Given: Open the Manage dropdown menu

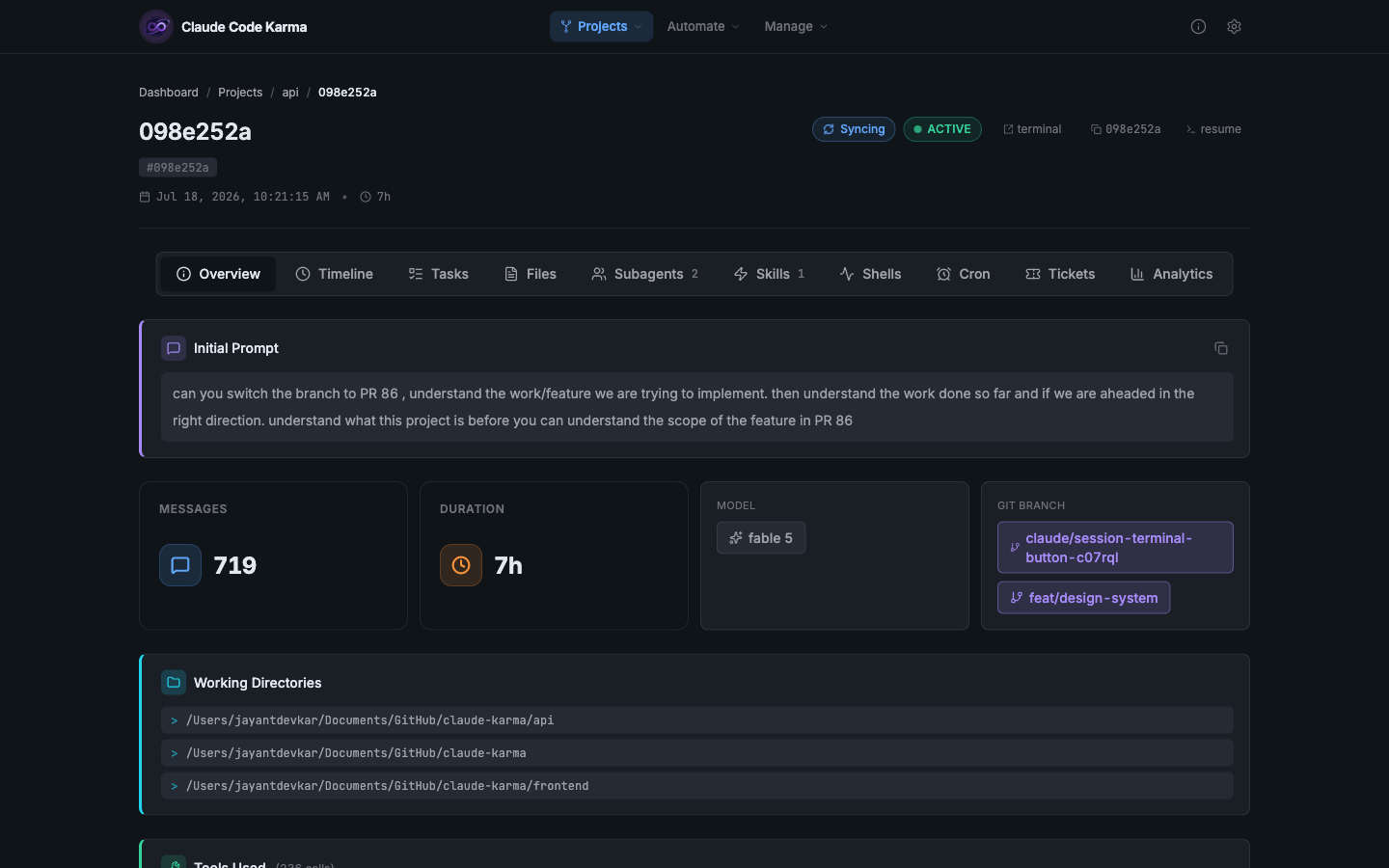Looking at the screenshot, I should point(796,27).
